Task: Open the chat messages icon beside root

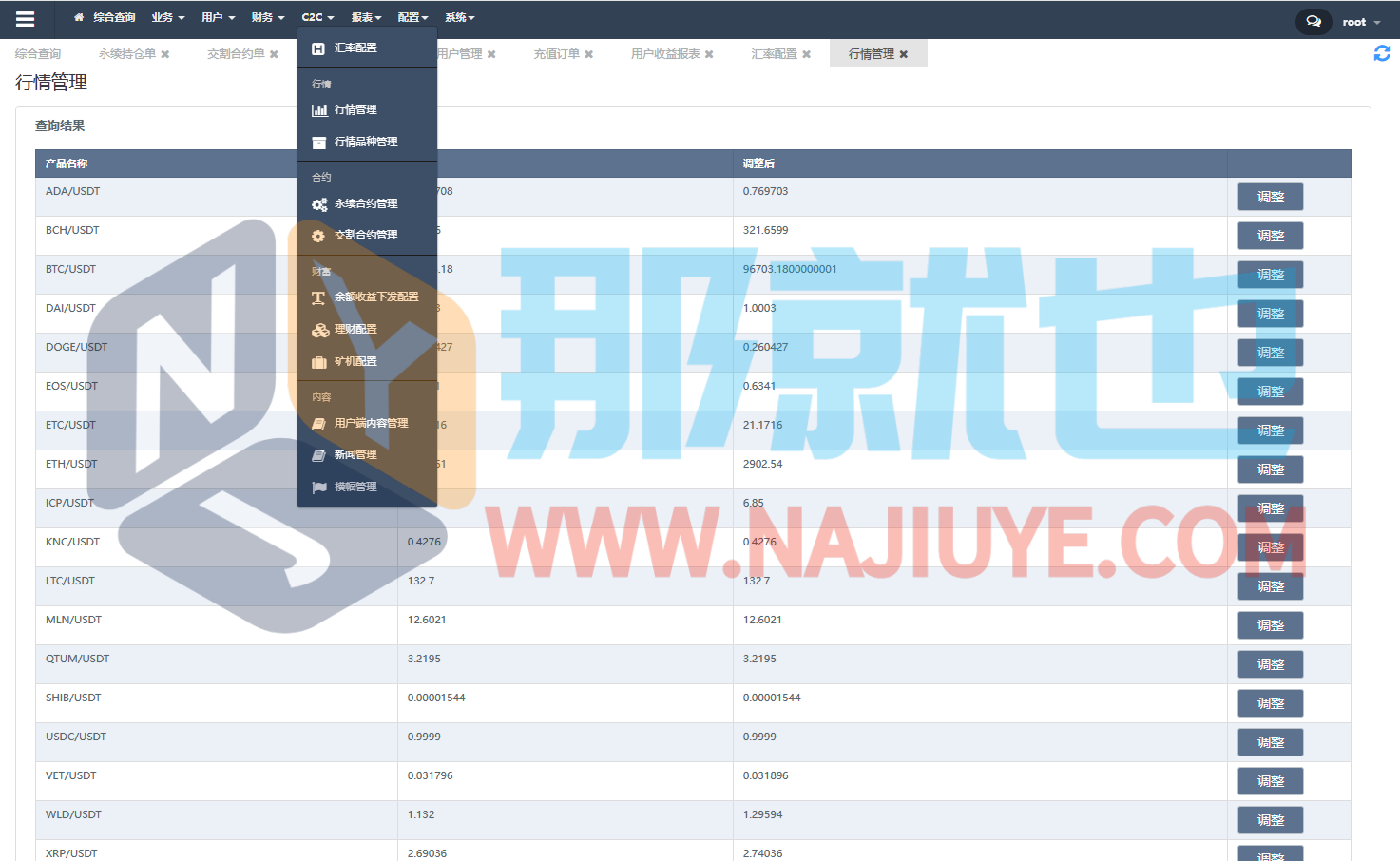Action: point(1313,21)
